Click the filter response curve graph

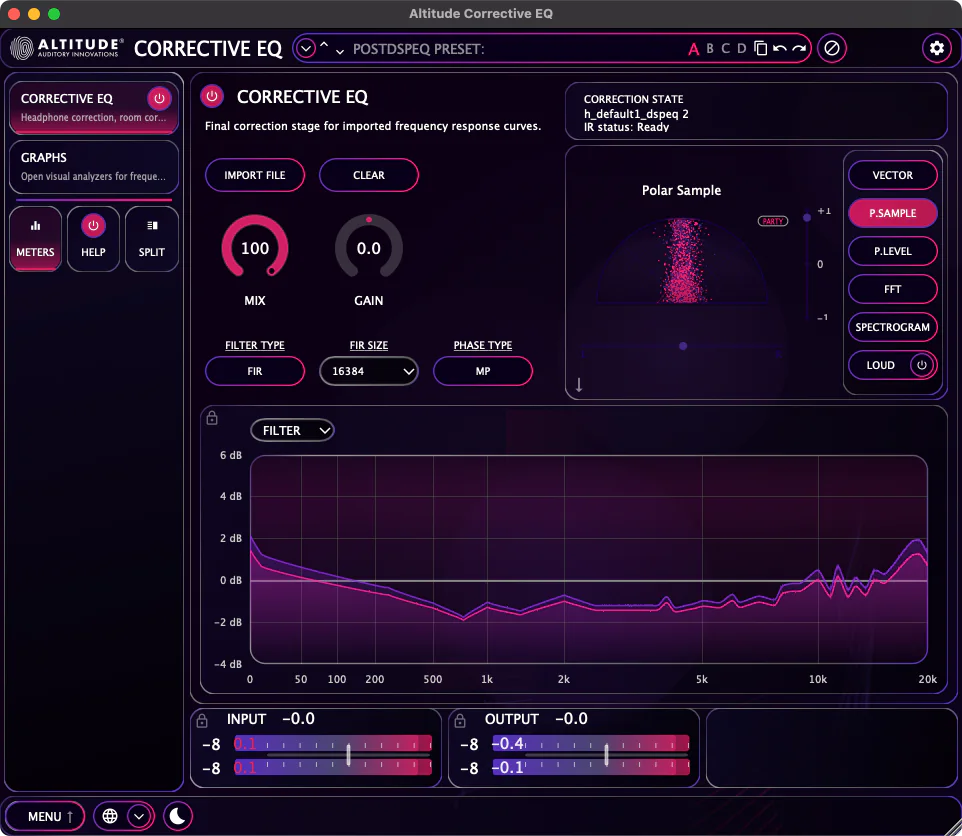pyautogui.click(x=589, y=559)
